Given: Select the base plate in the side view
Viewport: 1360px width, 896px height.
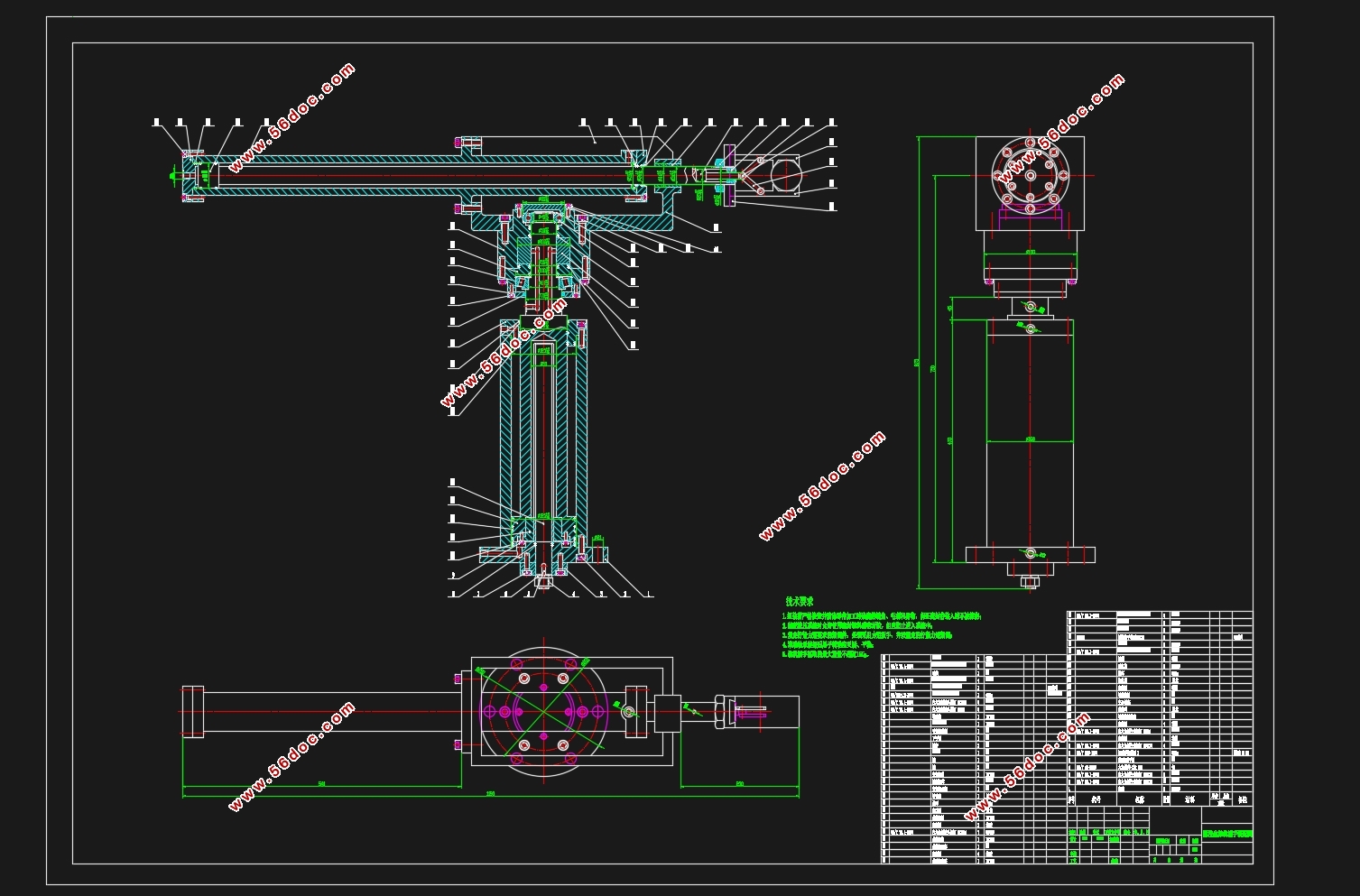Looking at the screenshot, I should 1030,554.
